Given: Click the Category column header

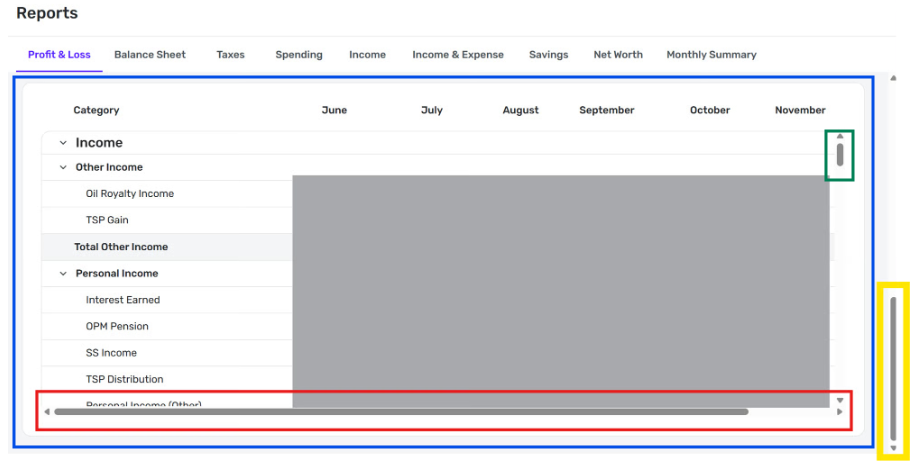Looking at the screenshot, I should [x=96, y=110].
